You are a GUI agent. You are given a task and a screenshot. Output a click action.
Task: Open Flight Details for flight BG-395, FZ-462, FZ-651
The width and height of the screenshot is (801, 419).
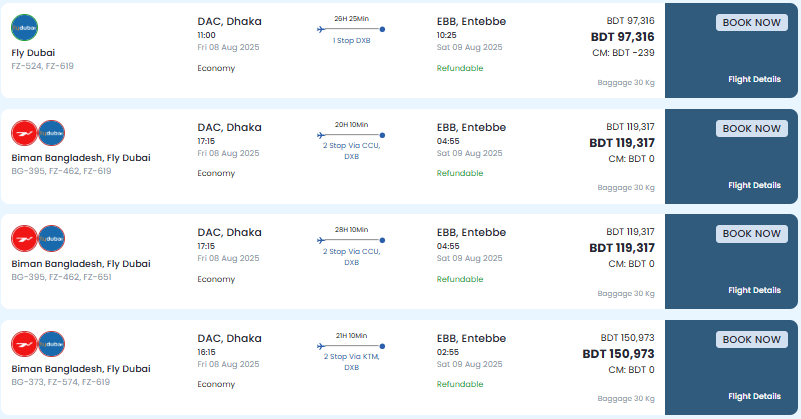click(755, 290)
